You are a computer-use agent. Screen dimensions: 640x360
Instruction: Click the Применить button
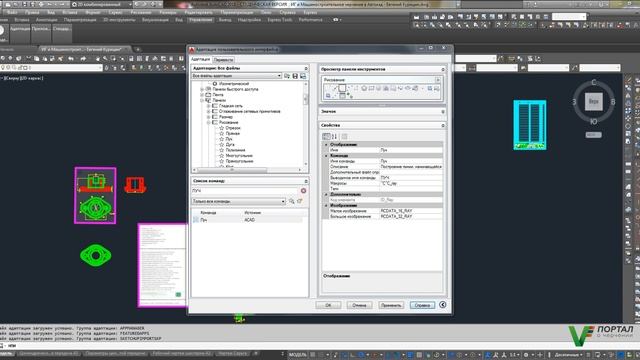[391, 305]
